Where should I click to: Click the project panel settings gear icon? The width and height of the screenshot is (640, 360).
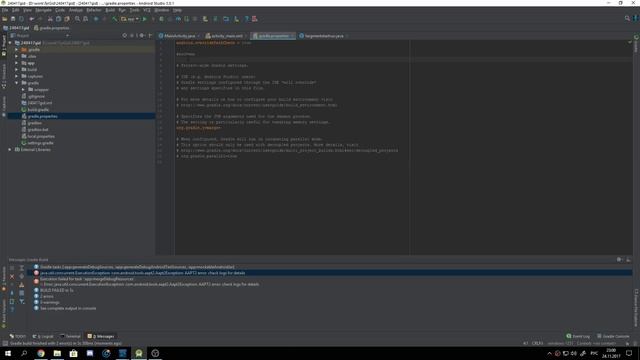coord(142,36)
